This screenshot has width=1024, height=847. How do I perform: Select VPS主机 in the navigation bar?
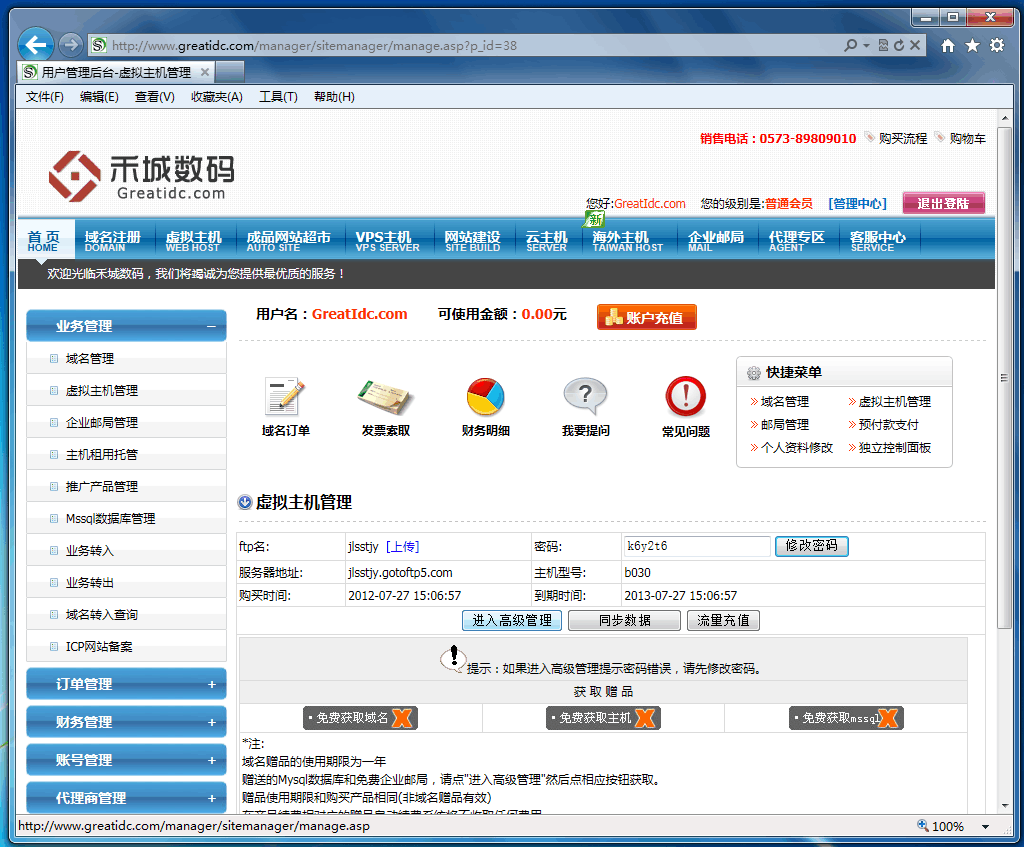click(386, 240)
